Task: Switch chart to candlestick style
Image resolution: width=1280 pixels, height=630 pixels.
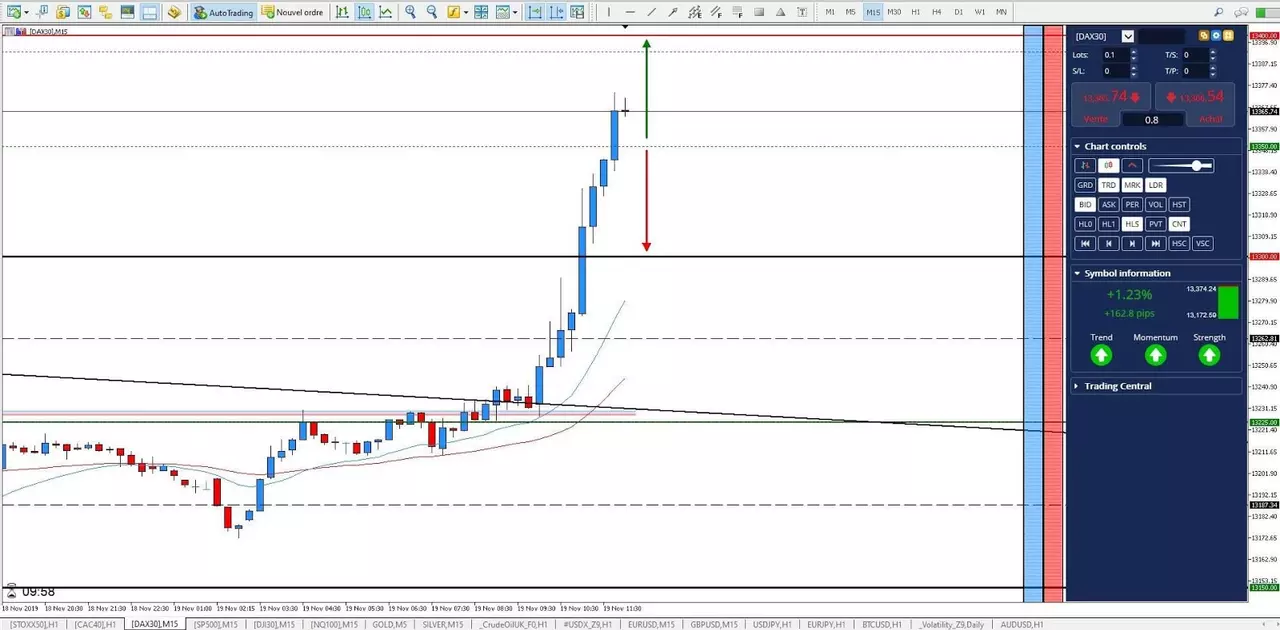Action: pos(364,12)
